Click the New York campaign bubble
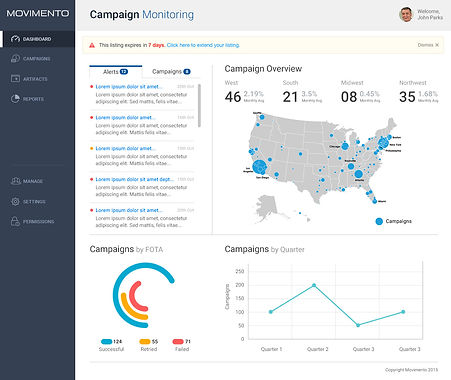The height and width of the screenshot is (380, 451). pyautogui.click(x=383, y=143)
